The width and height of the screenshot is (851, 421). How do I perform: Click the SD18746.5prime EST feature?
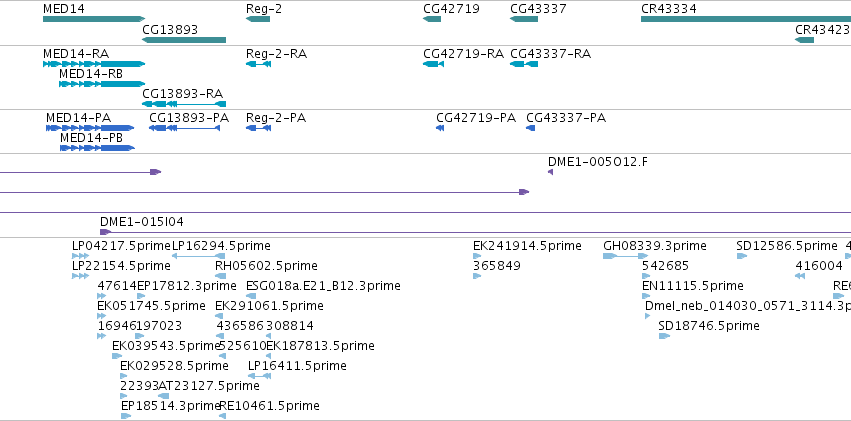665,336
